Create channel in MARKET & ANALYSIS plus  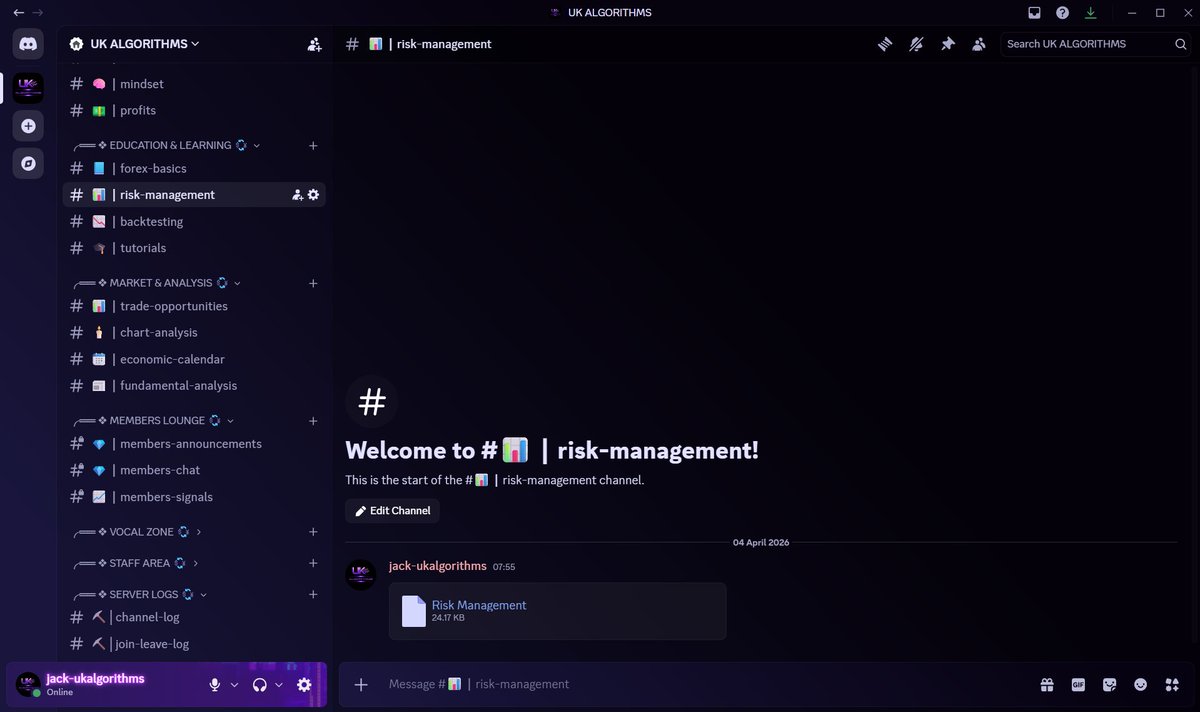[x=313, y=284]
